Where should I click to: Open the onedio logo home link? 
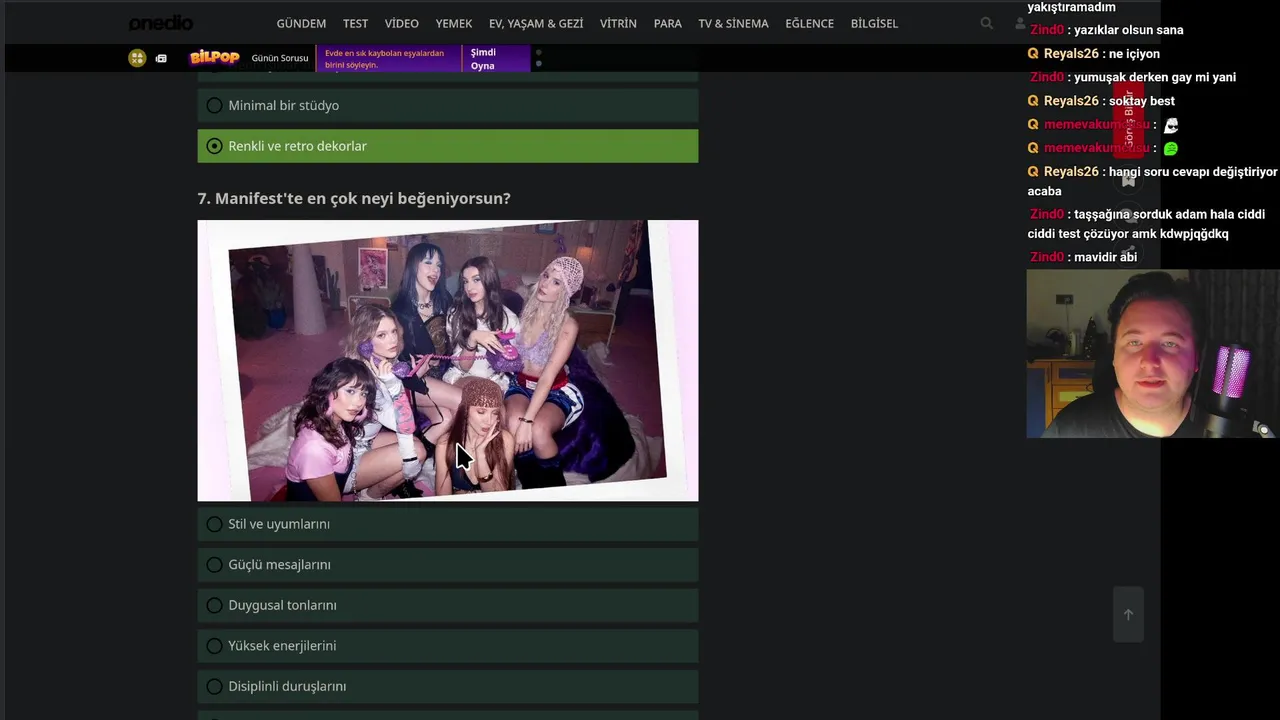[160, 23]
